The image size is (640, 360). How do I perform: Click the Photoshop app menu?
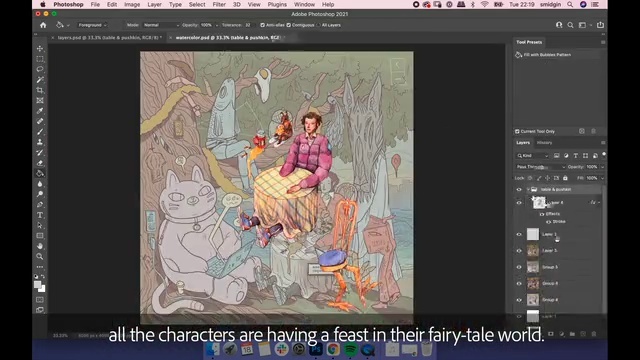coord(68,4)
